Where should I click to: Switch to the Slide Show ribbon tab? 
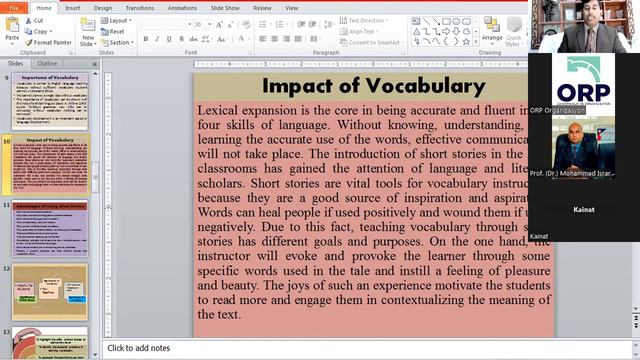pyautogui.click(x=225, y=8)
